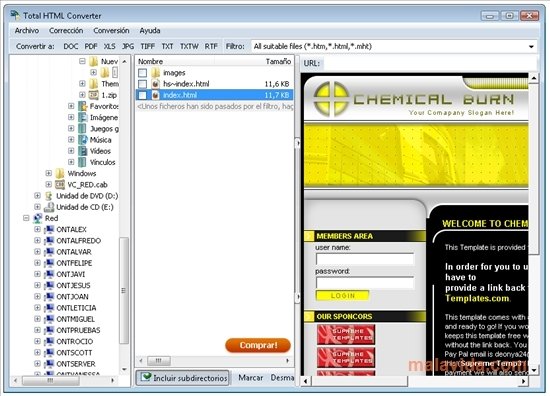Click LOGIN button in preview page
The height and width of the screenshot is (396, 550).
click(342, 296)
